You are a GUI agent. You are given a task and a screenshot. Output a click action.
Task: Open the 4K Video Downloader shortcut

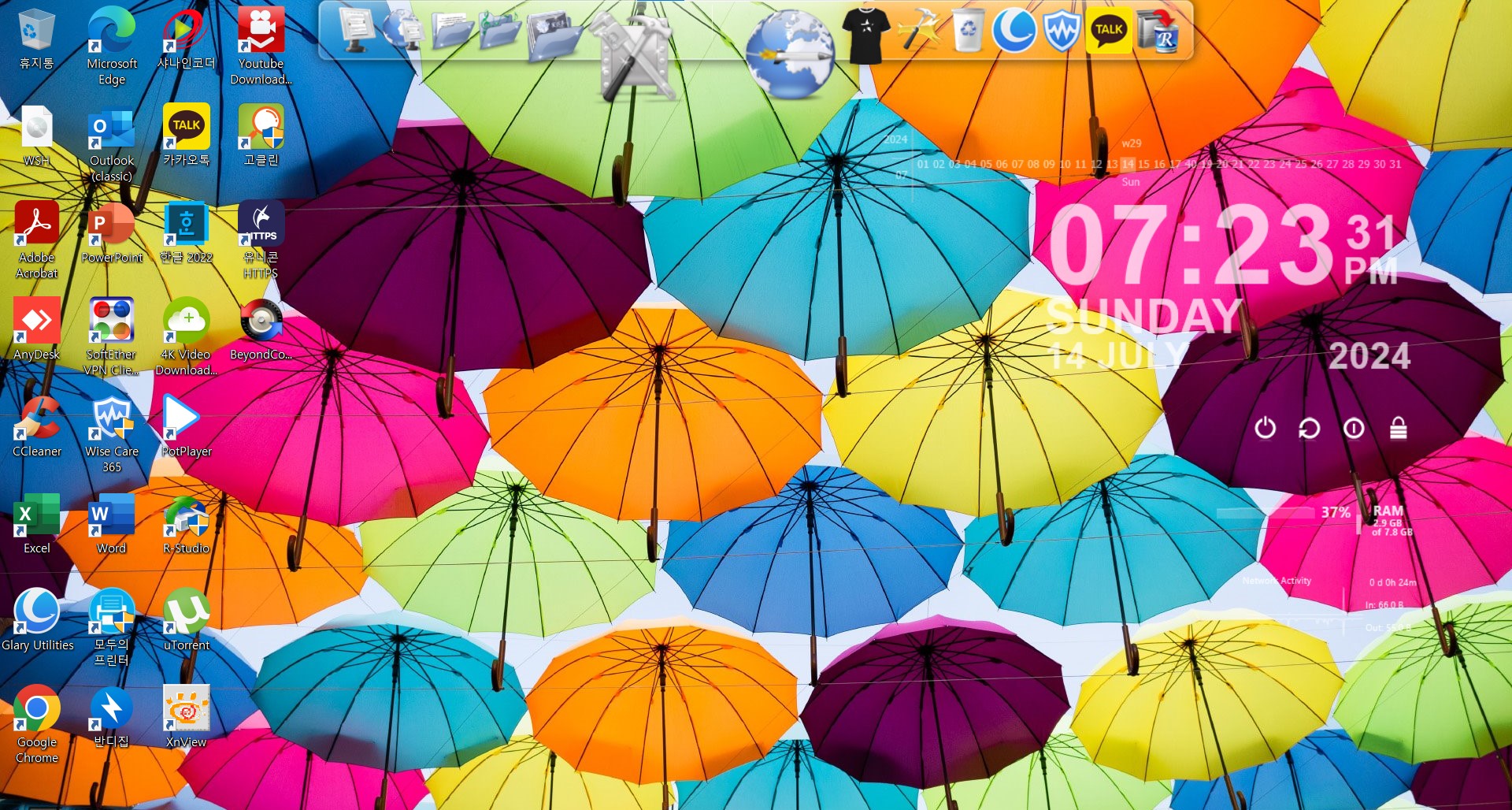coord(187,337)
